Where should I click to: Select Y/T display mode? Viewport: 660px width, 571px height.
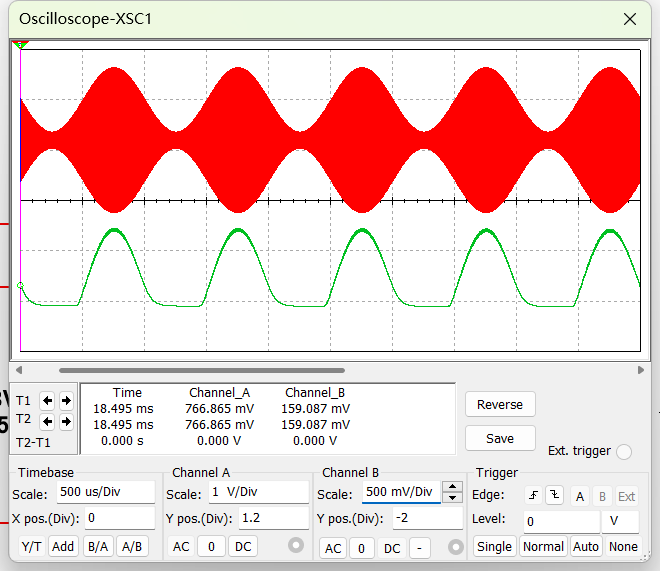[x=32, y=546]
